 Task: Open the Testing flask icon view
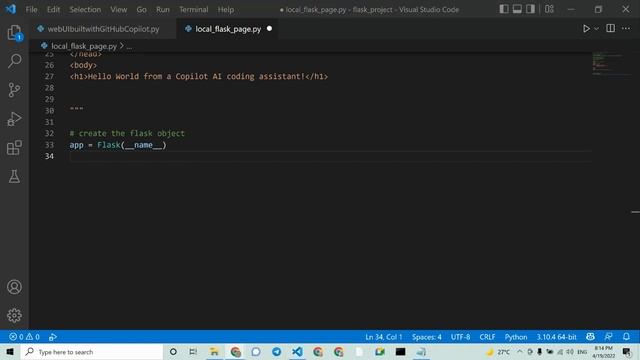coord(14,176)
